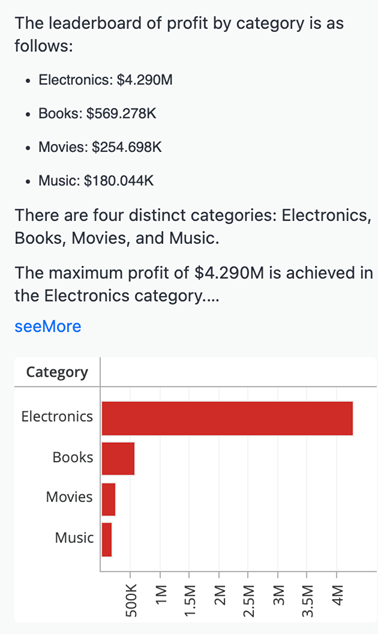Image resolution: width=378 pixels, height=634 pixels.
Task: Click the 2M axis tick label
Action: [220, 595]
